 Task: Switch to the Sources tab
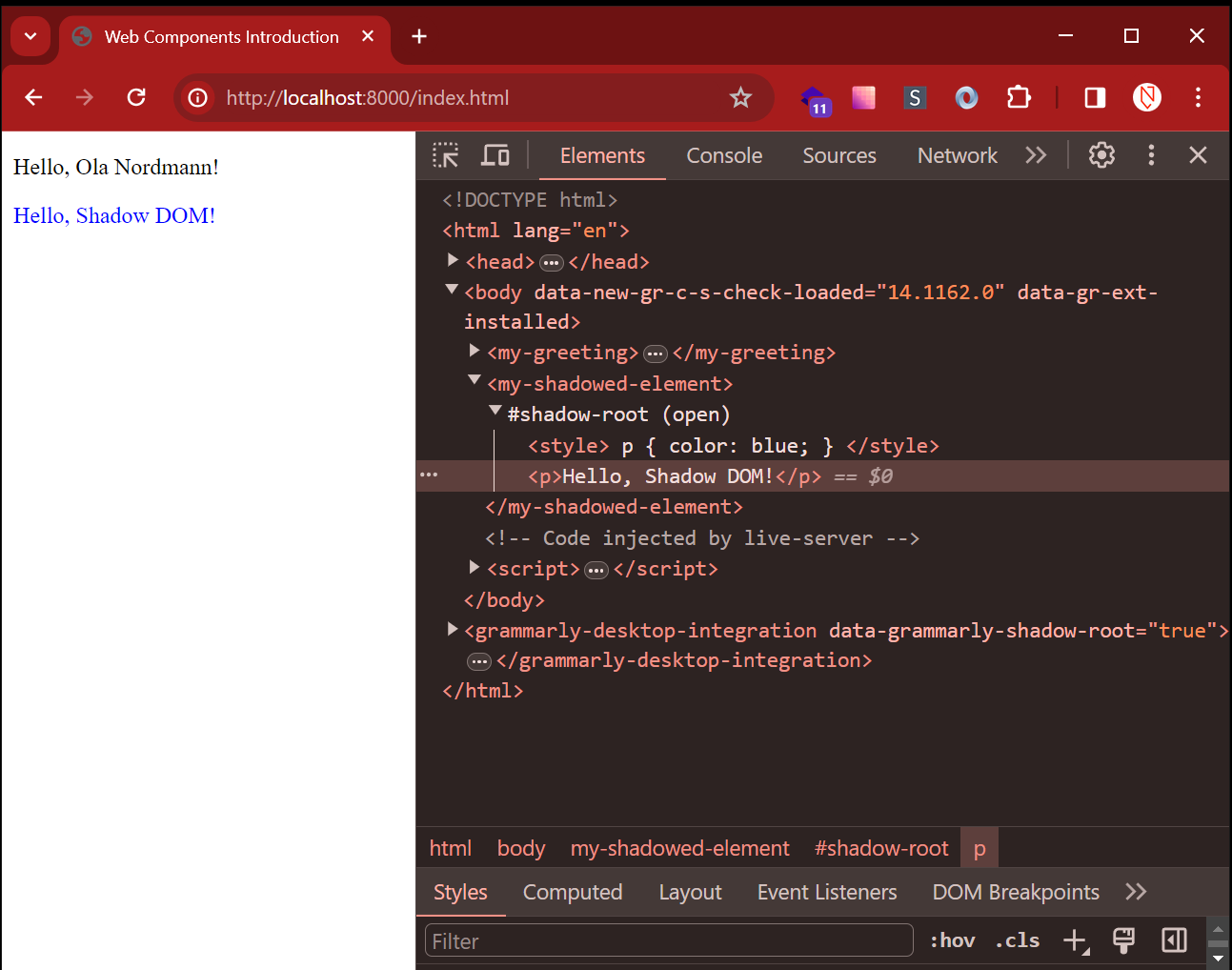[x=839, y=155]
